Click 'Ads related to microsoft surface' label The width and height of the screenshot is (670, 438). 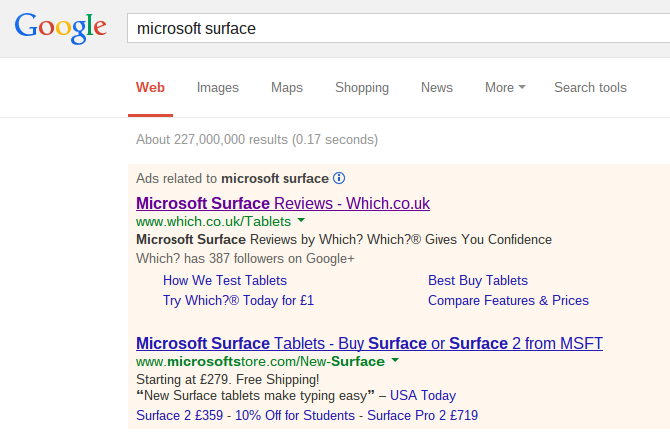[x=232, y=178]
